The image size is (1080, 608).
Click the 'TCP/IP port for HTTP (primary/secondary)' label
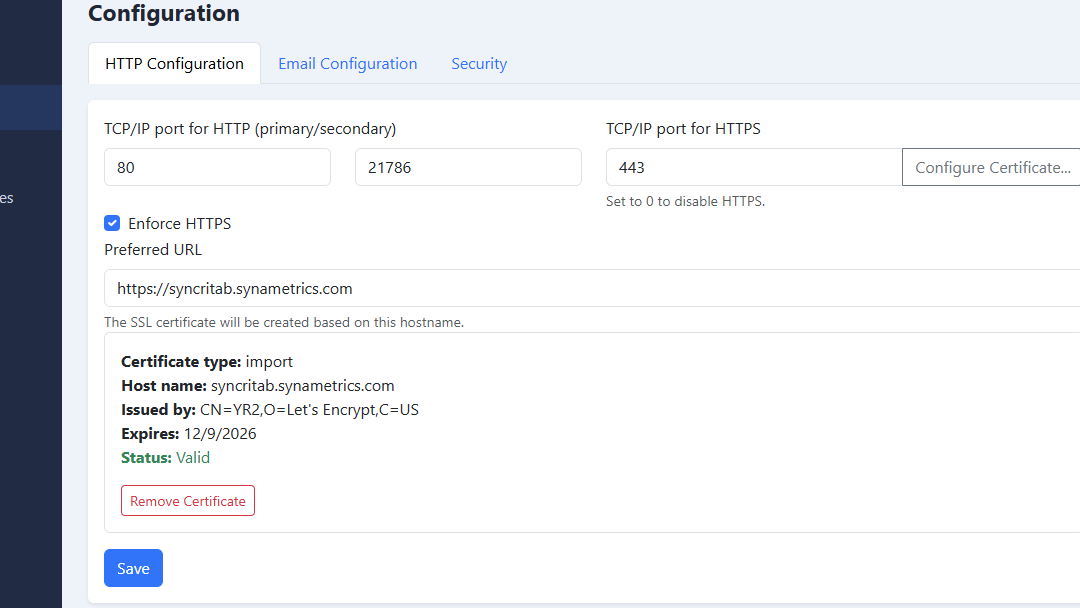click(x=250, y=129)
